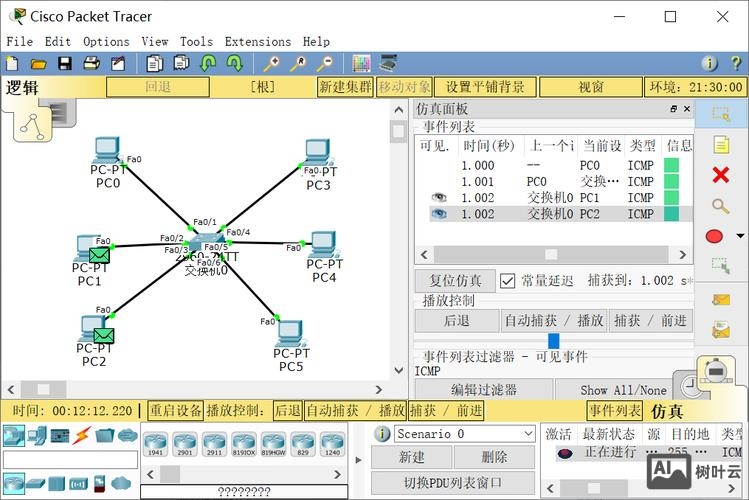Select the red ellipse drawing tool

pyautogui.click(x=714, y=236)
